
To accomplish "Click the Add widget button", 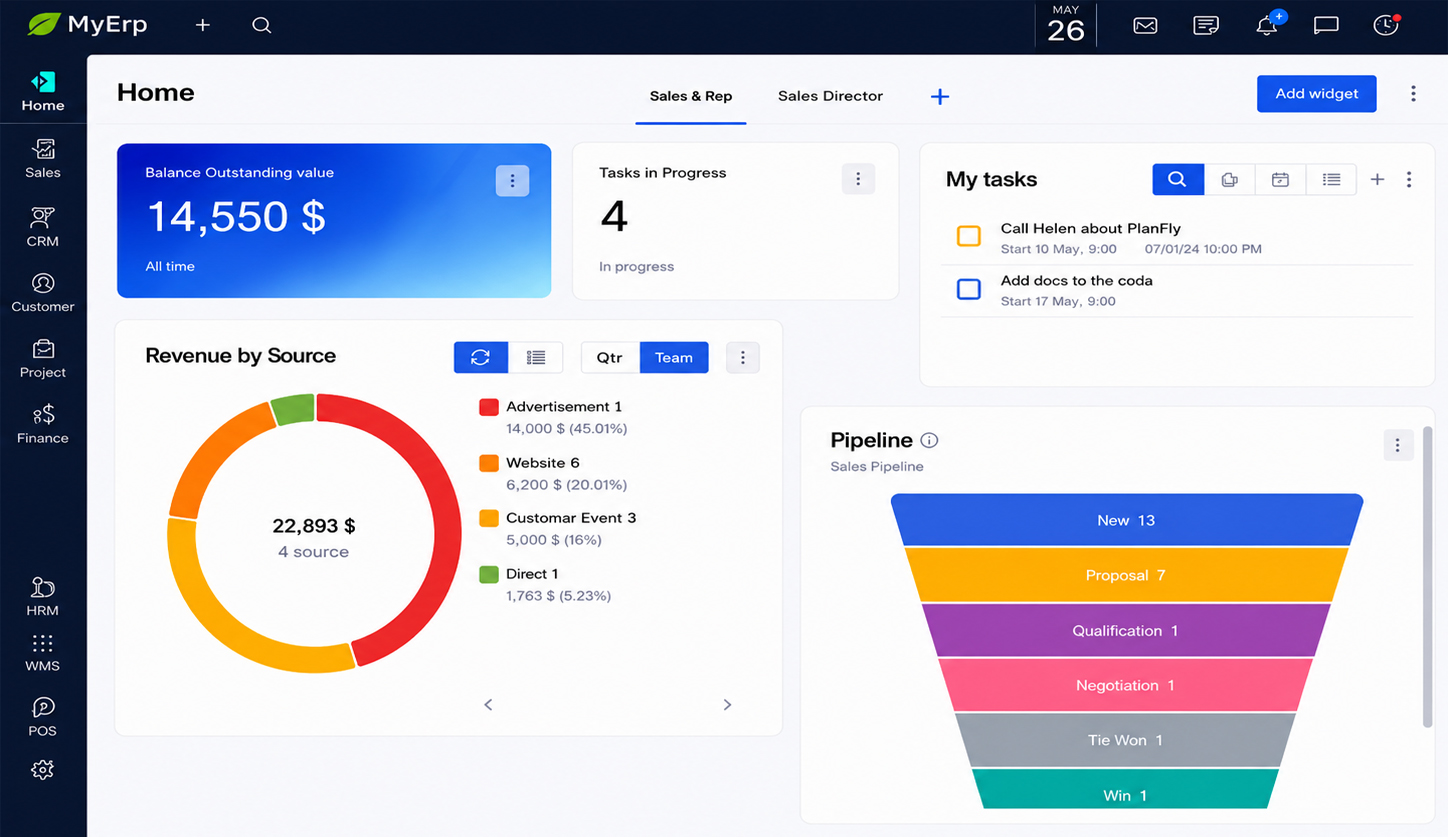I will pos(1317,93).
